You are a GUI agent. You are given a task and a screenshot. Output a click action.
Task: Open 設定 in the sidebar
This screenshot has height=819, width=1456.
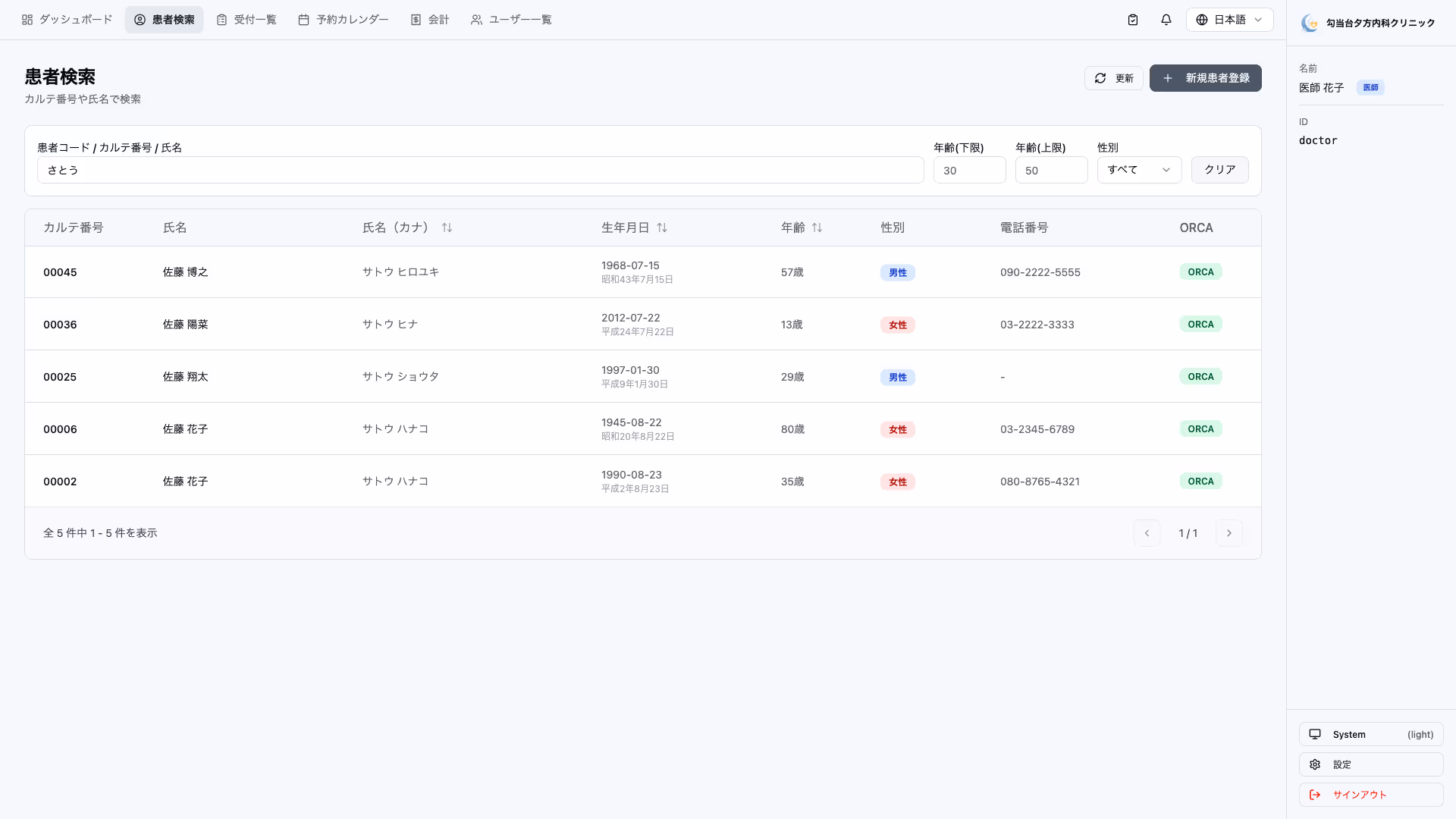coord(1371,764)
